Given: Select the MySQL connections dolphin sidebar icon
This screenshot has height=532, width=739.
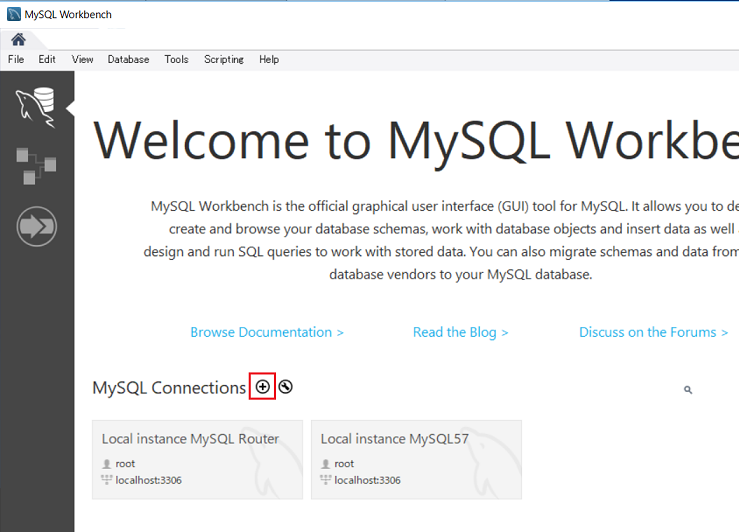Looking at the screenshot, I should click(x=36, y=107).
